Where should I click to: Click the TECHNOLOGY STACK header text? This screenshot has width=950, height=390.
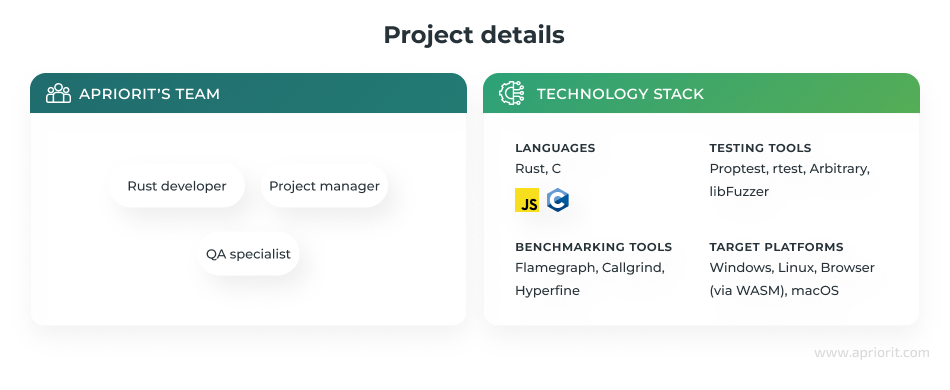[x=620, y=94]
